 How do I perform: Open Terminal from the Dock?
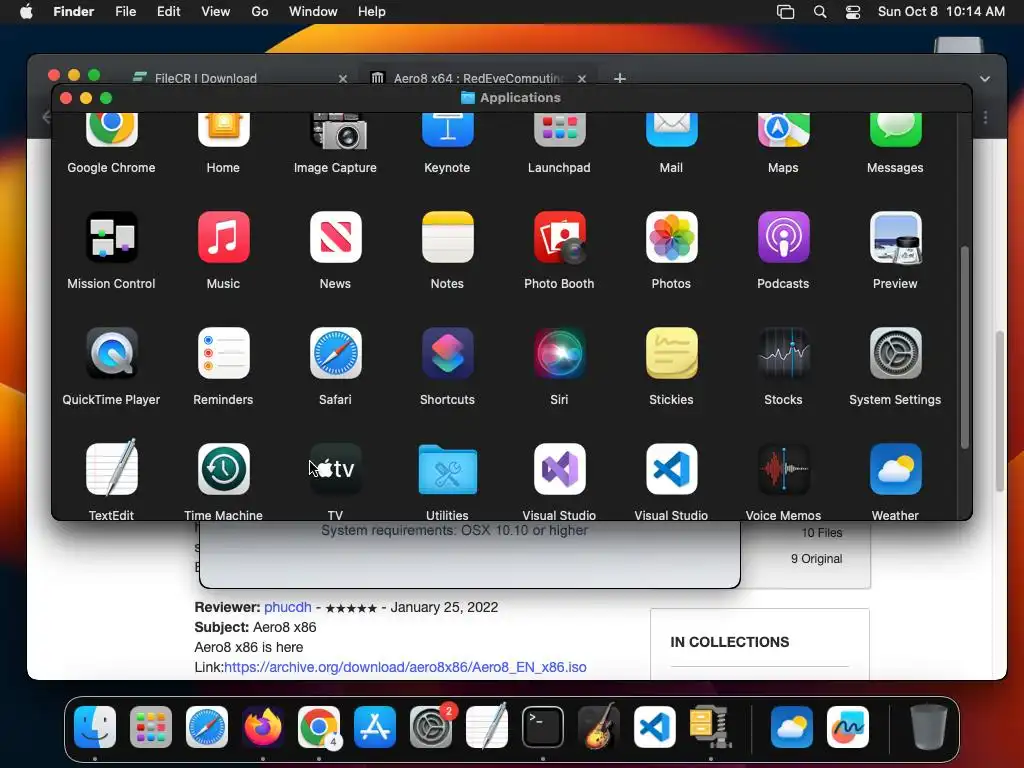pyautogui.click(x=543, y=726)
